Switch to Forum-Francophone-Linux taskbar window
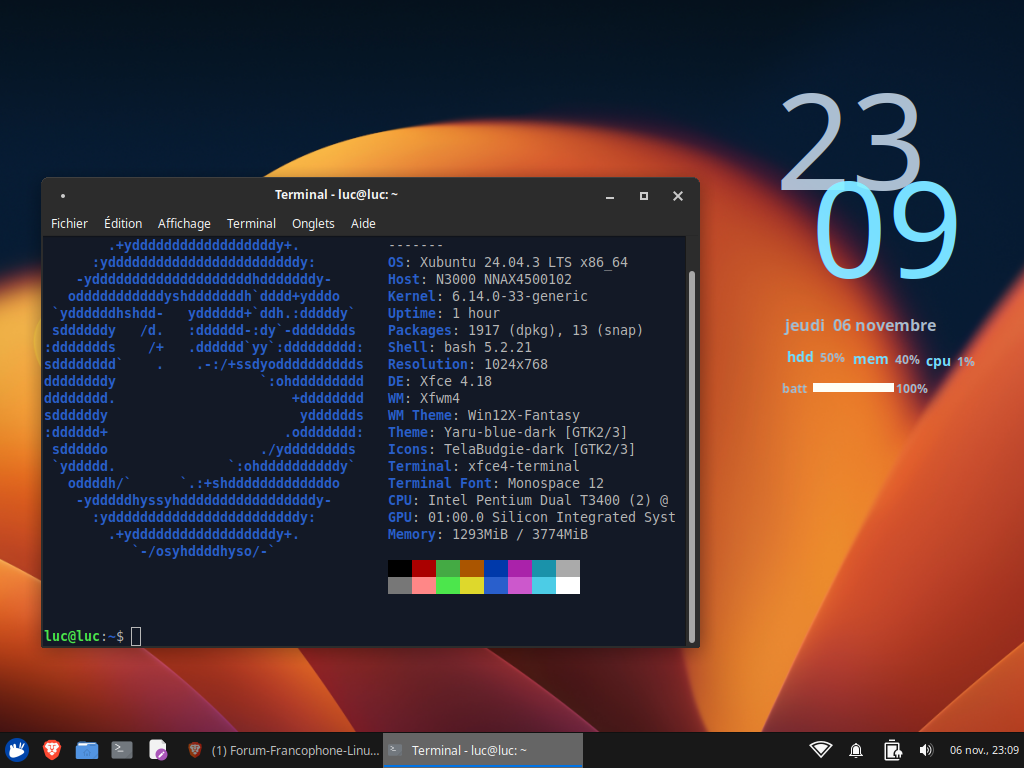1024x768 pixels. [x=283, y=750]
